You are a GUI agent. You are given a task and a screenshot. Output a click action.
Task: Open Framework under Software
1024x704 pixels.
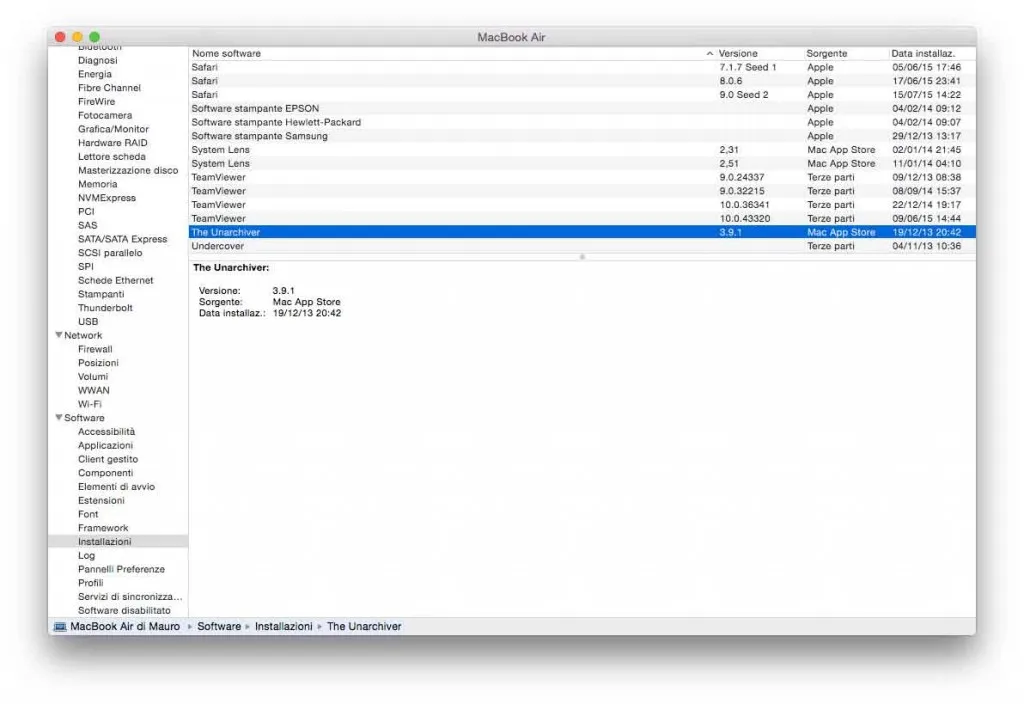tap(103, 528)
